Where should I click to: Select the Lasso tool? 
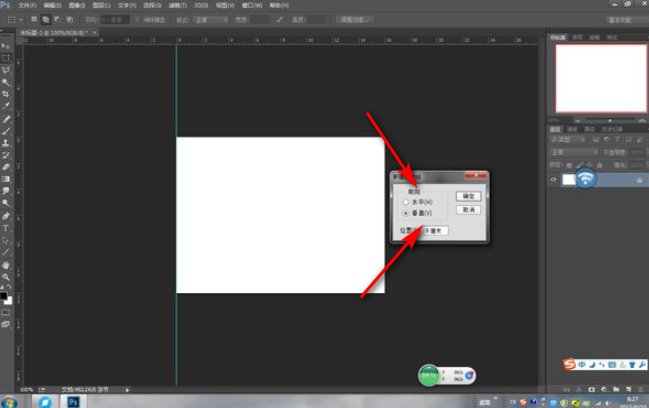5,70
